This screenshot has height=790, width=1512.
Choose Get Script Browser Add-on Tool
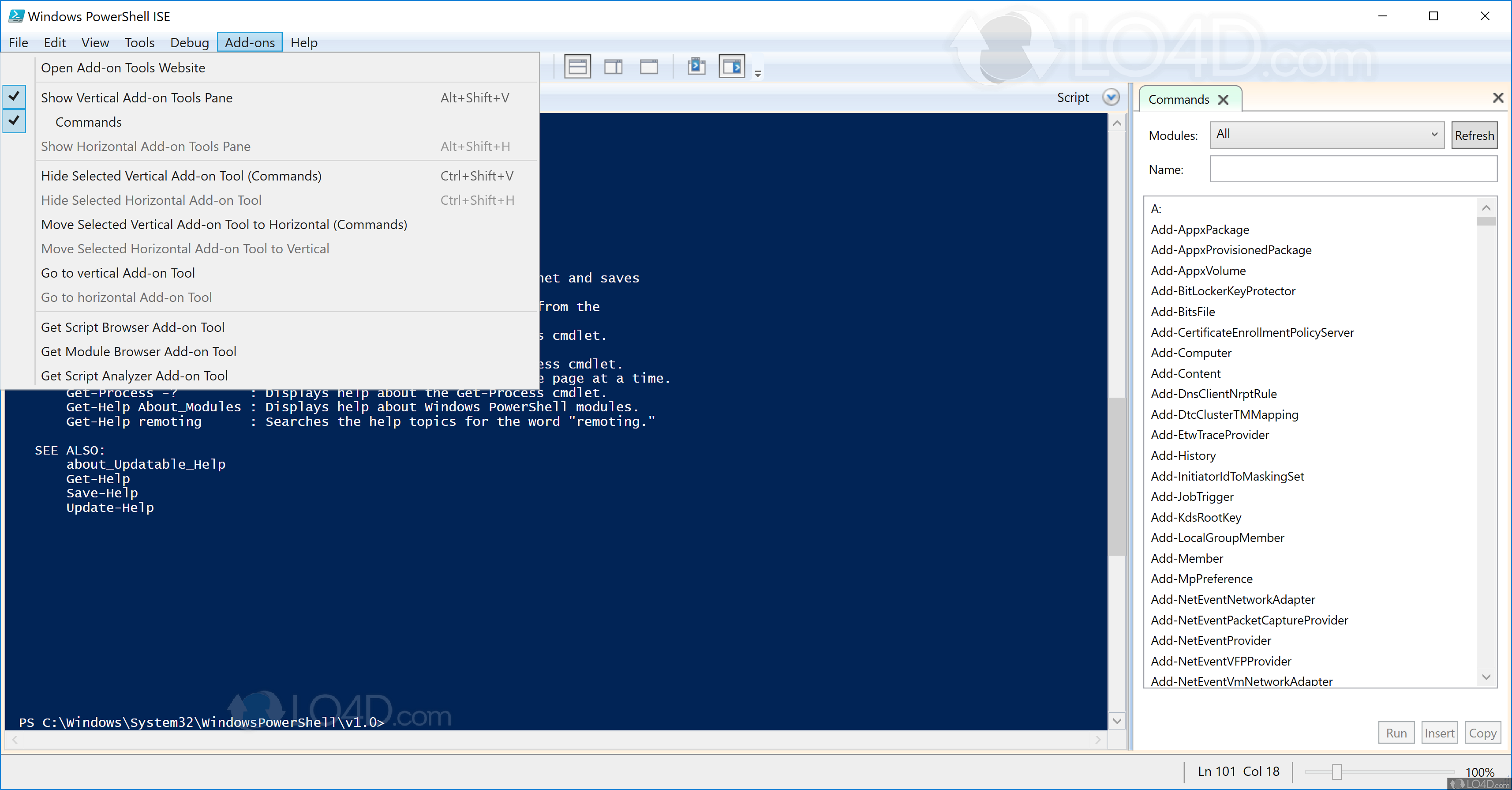[287, 327]
